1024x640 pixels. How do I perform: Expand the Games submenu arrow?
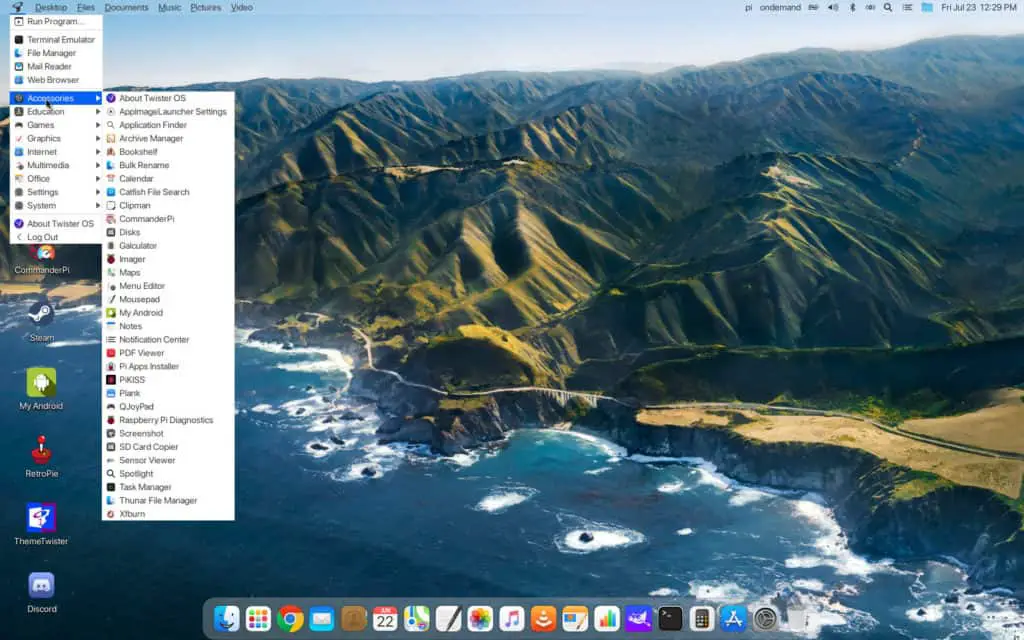tap(98, 125)
